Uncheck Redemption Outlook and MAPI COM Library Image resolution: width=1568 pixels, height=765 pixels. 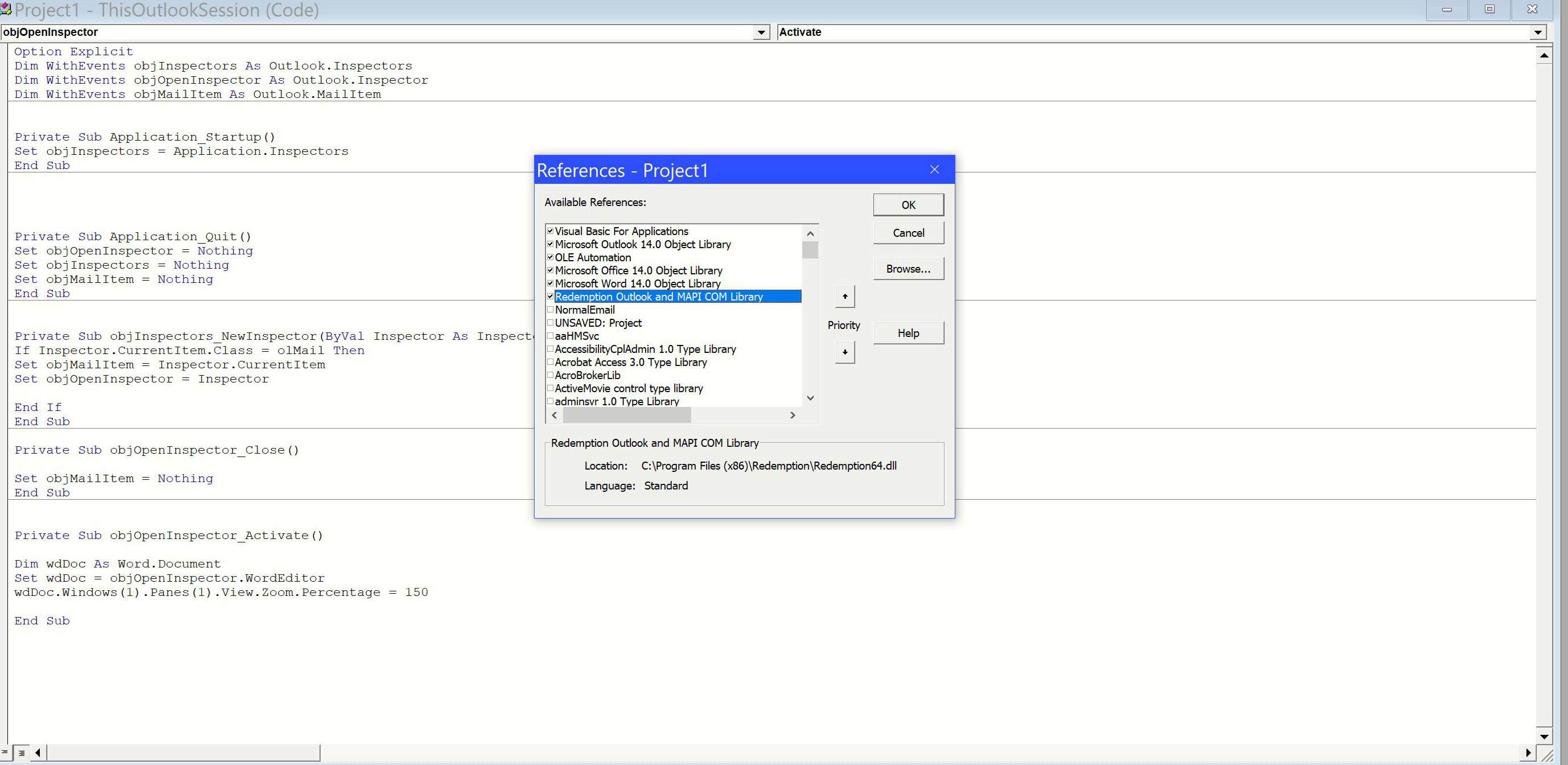[x=550, y=297]
